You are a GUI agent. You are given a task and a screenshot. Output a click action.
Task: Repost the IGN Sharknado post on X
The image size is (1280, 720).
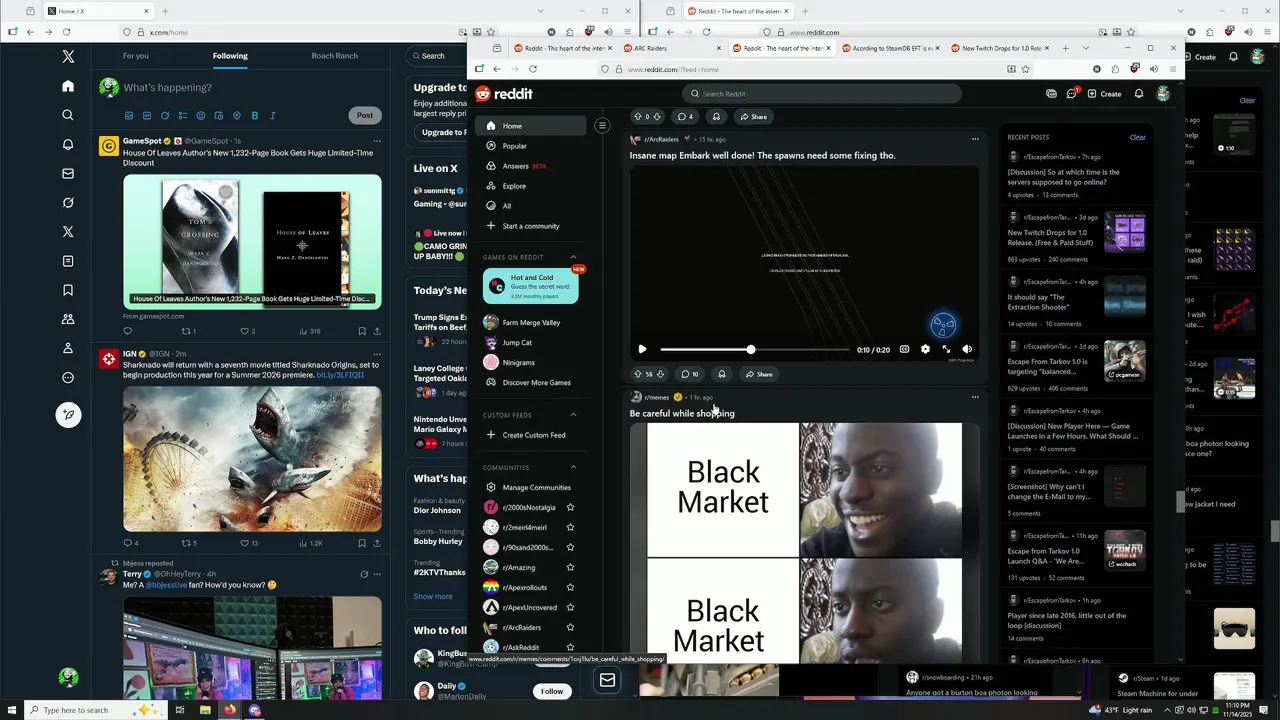coord(186,543)
